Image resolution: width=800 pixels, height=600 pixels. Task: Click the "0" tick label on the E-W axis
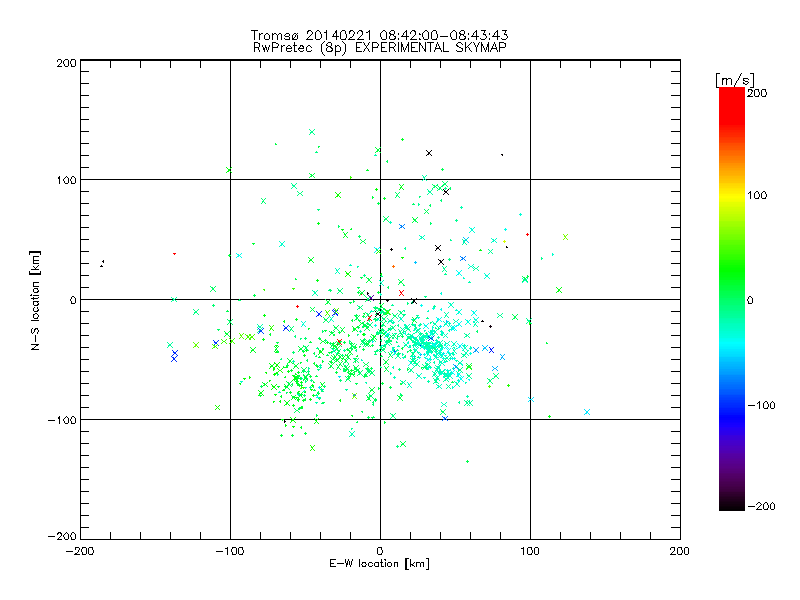pyautogui.click(x=380, y=551)
